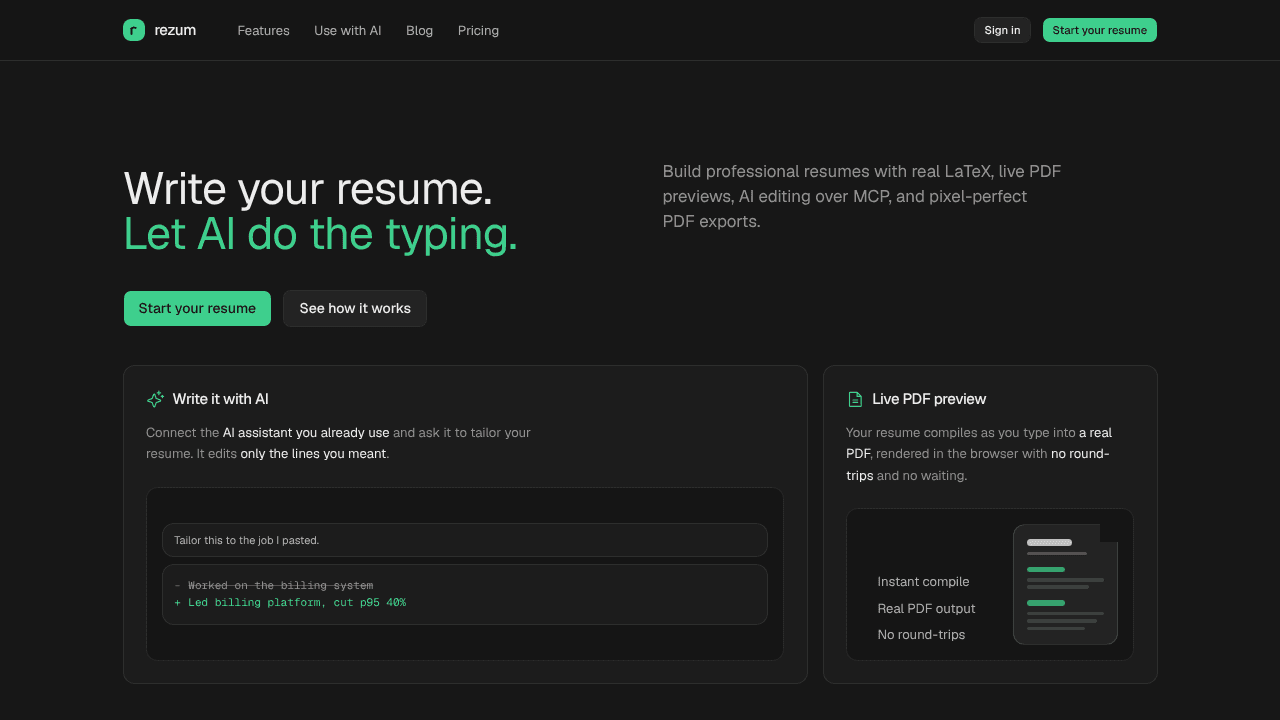
Task: Click the No round-trips list text
Action: point(921,635)
